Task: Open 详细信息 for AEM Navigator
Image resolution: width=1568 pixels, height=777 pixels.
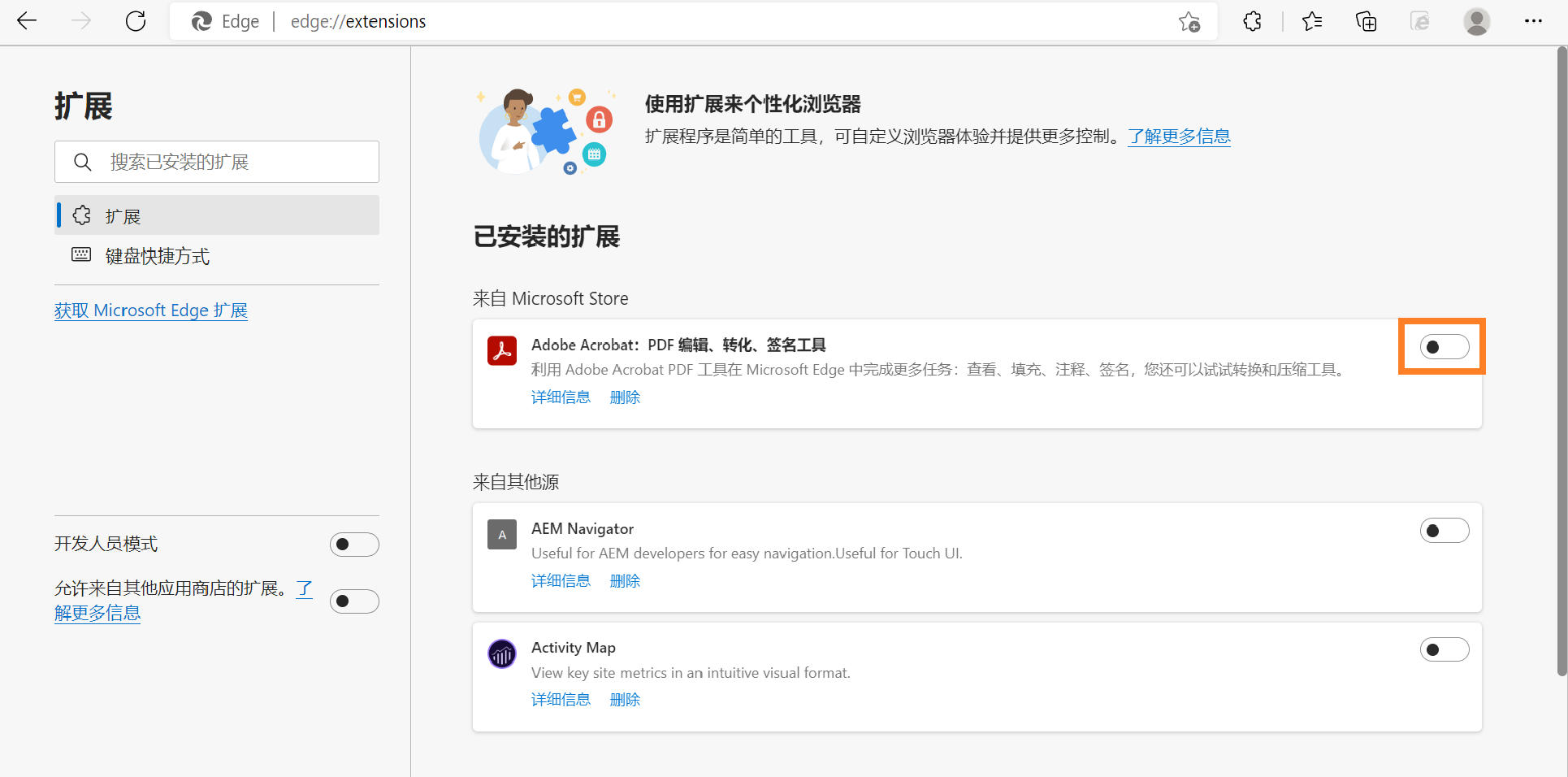Action: coord(561,581)
